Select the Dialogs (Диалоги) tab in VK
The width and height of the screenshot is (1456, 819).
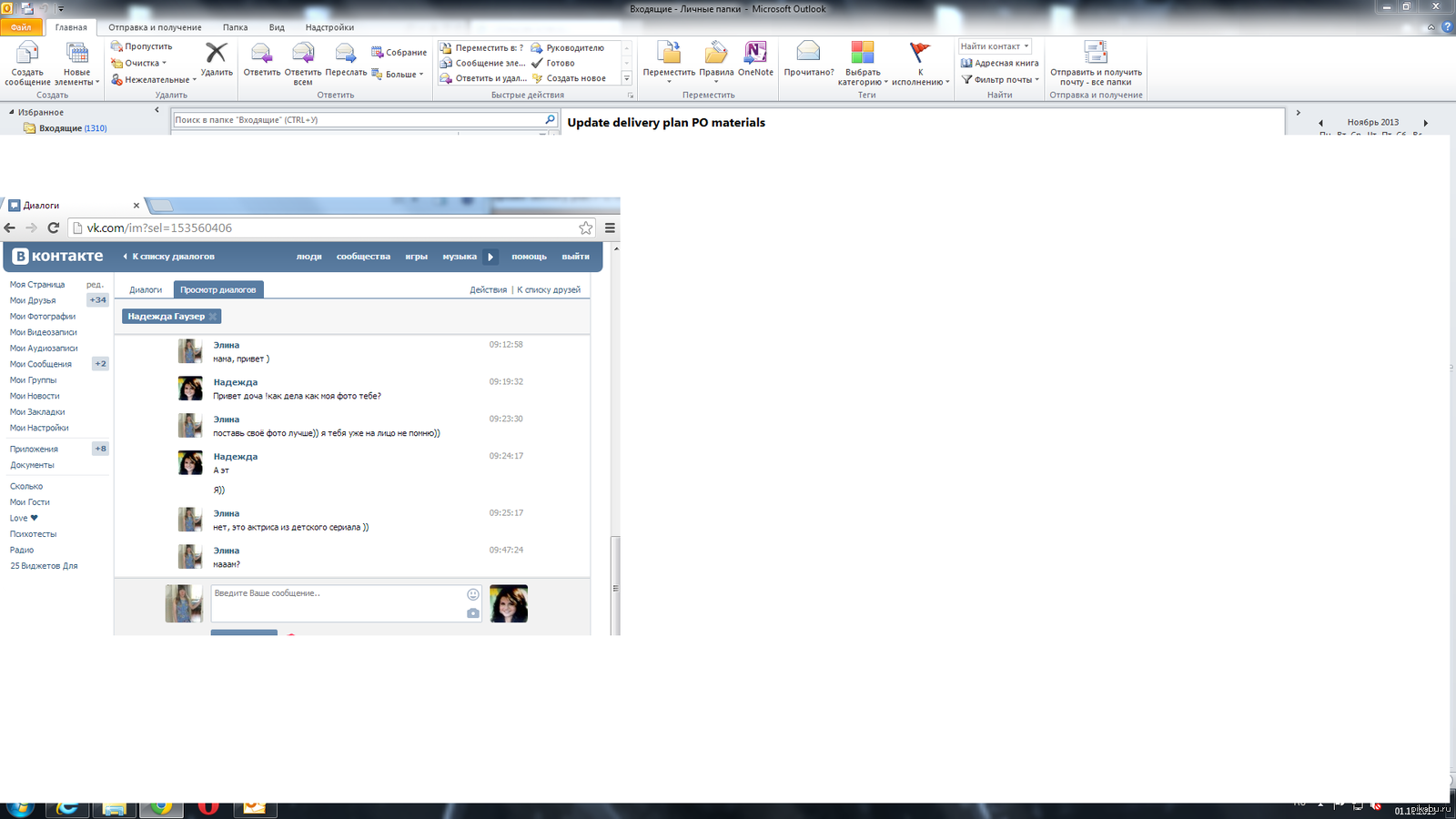tap(146, 290)
